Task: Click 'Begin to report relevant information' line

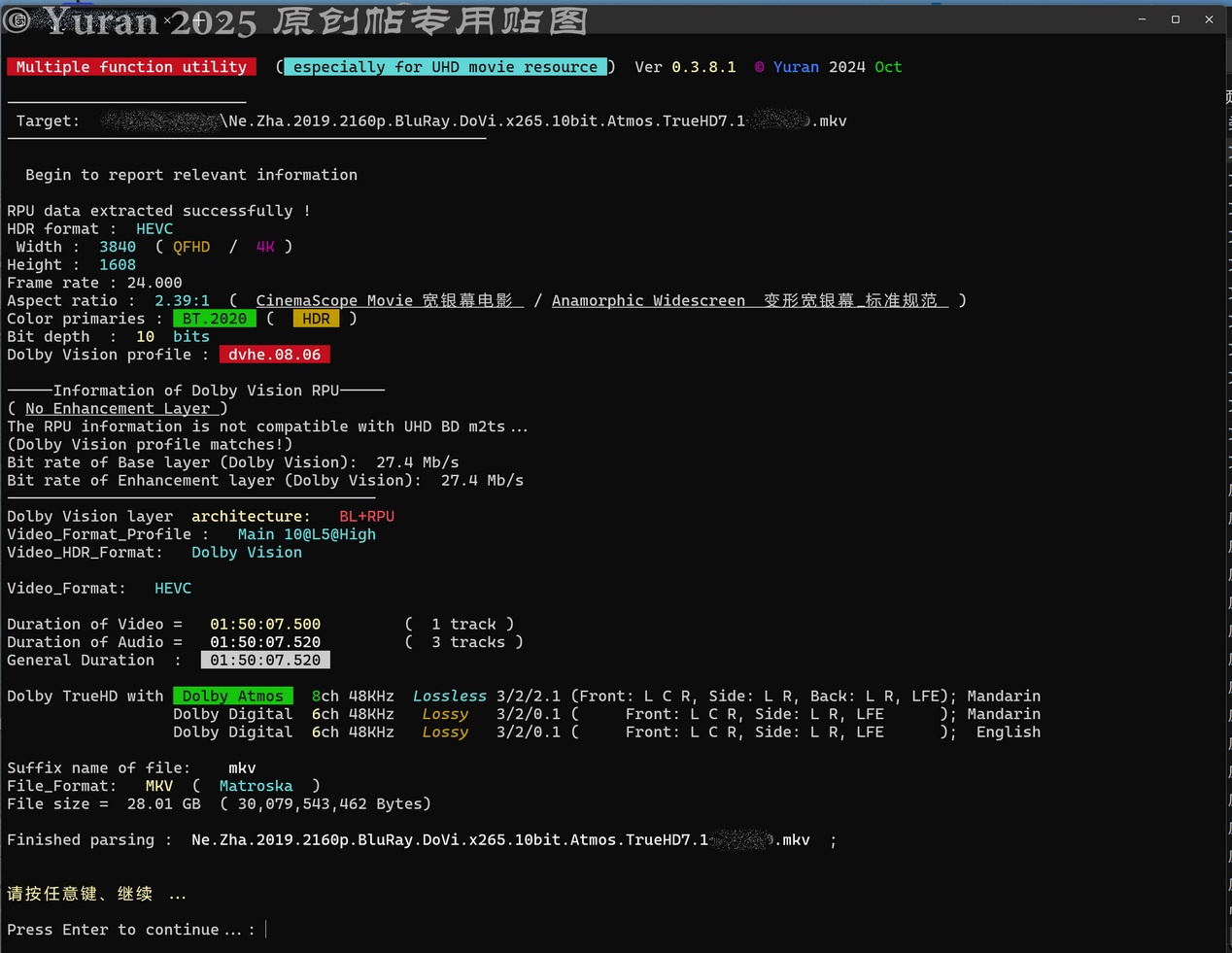Action: (191, 175)
